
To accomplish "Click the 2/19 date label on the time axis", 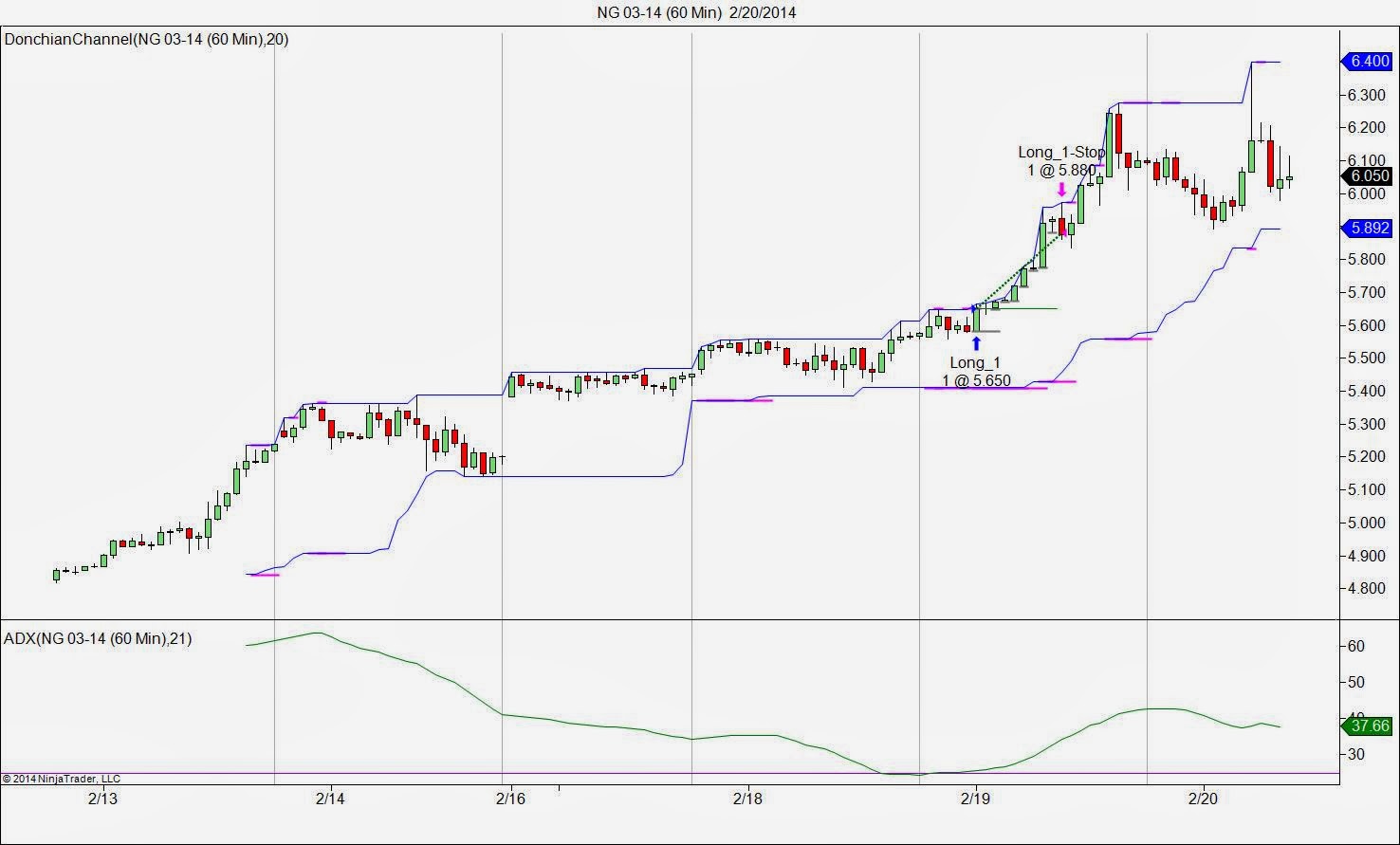I will coord(975,799).
